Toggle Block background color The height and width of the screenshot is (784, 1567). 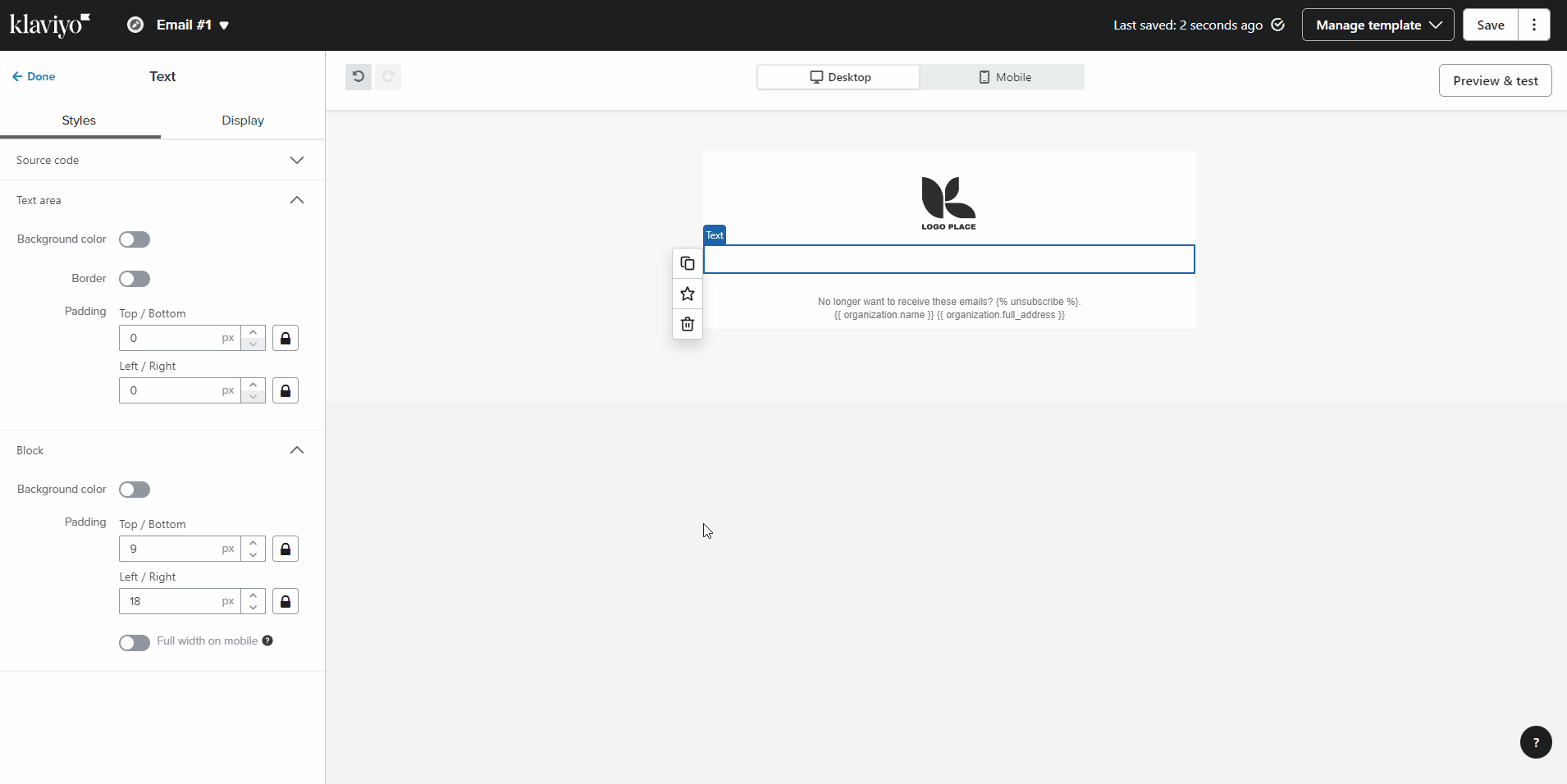135,490
